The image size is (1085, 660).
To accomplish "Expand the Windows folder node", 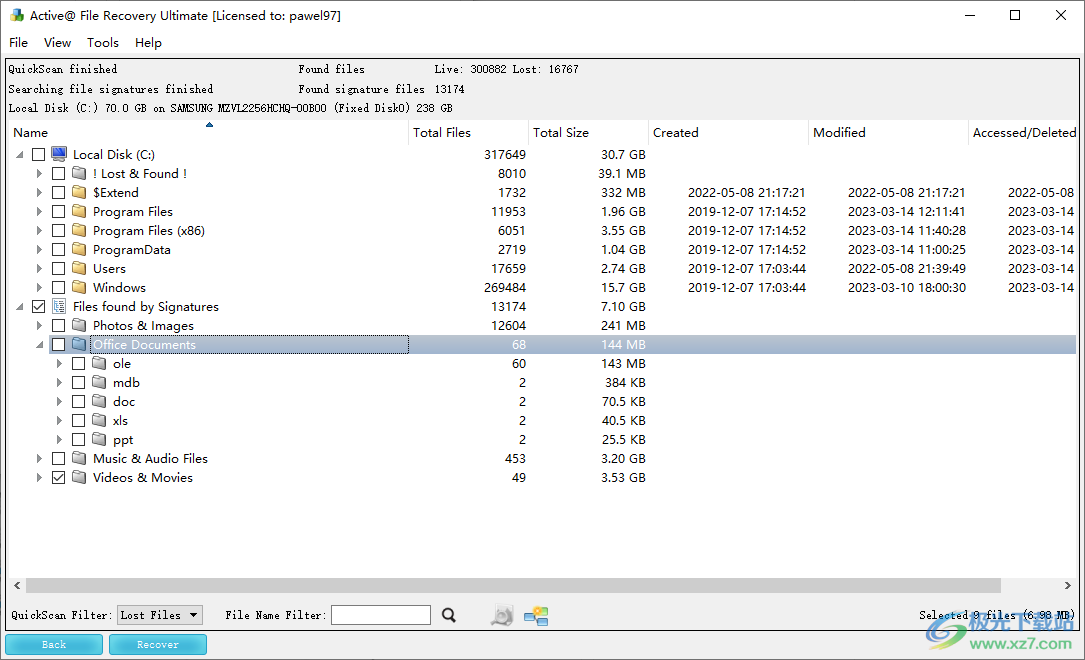I will click(x=39, y=287).
